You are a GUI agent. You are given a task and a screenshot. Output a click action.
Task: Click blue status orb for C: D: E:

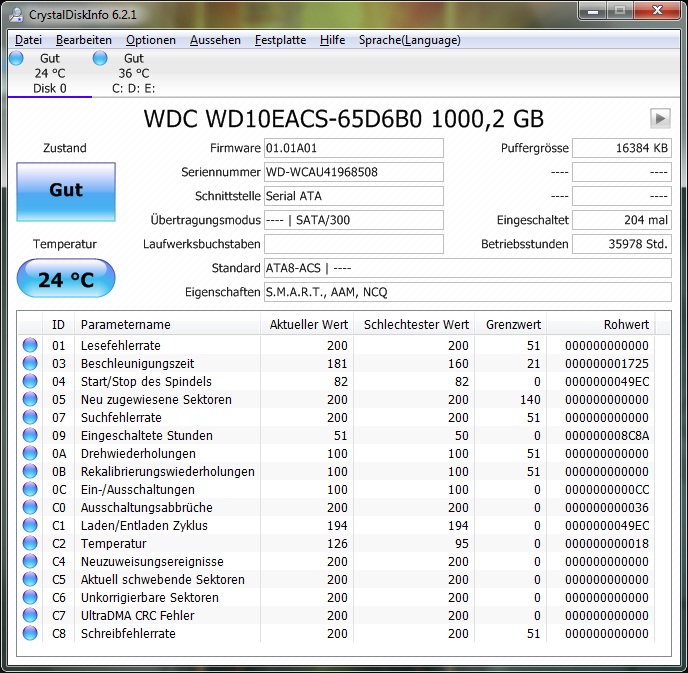(100, 58)
